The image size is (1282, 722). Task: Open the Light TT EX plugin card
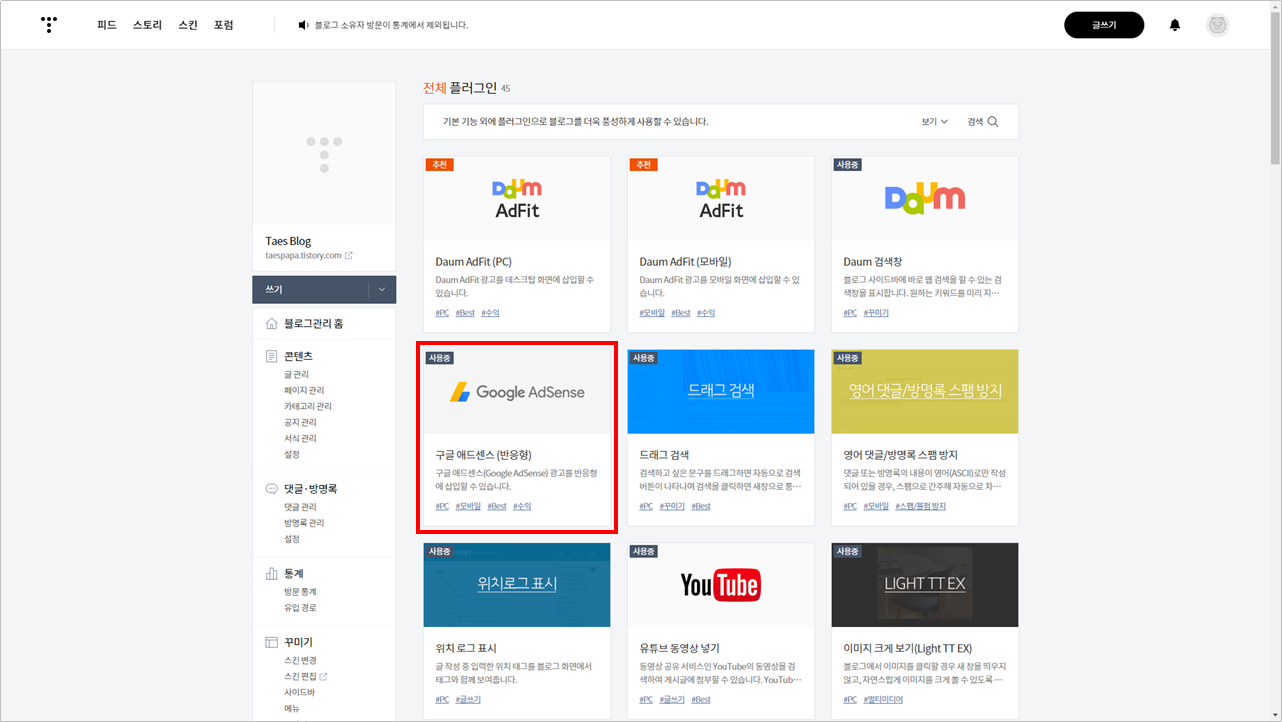coord(925,631)
